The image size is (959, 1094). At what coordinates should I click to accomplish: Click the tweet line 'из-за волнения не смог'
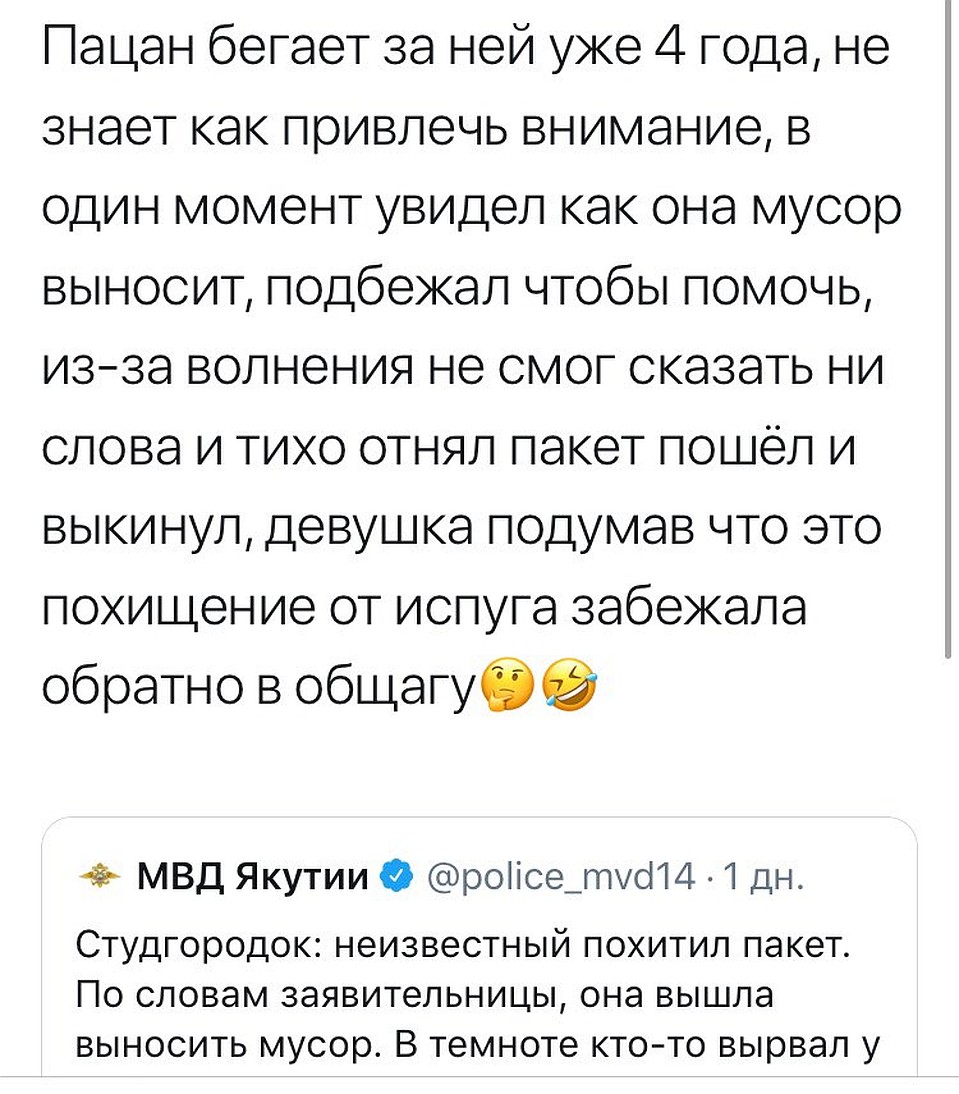(463, 368)
